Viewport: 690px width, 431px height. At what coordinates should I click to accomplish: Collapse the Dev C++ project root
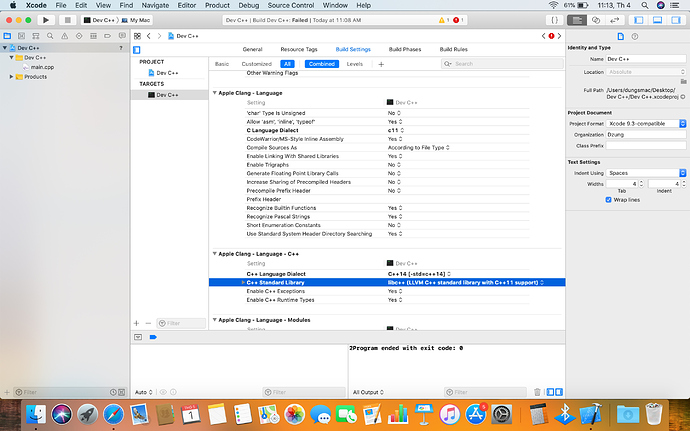[x=5, y=48]
